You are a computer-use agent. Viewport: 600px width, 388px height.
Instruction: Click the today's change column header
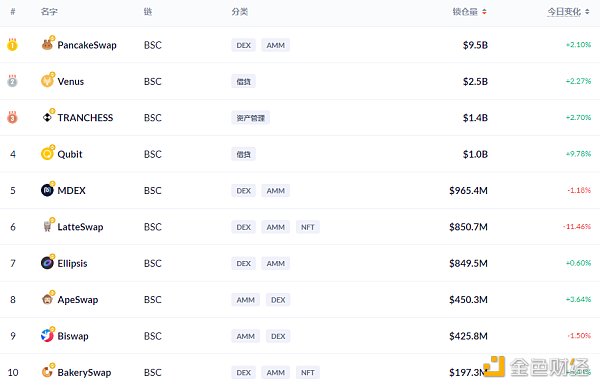[564, 12]
